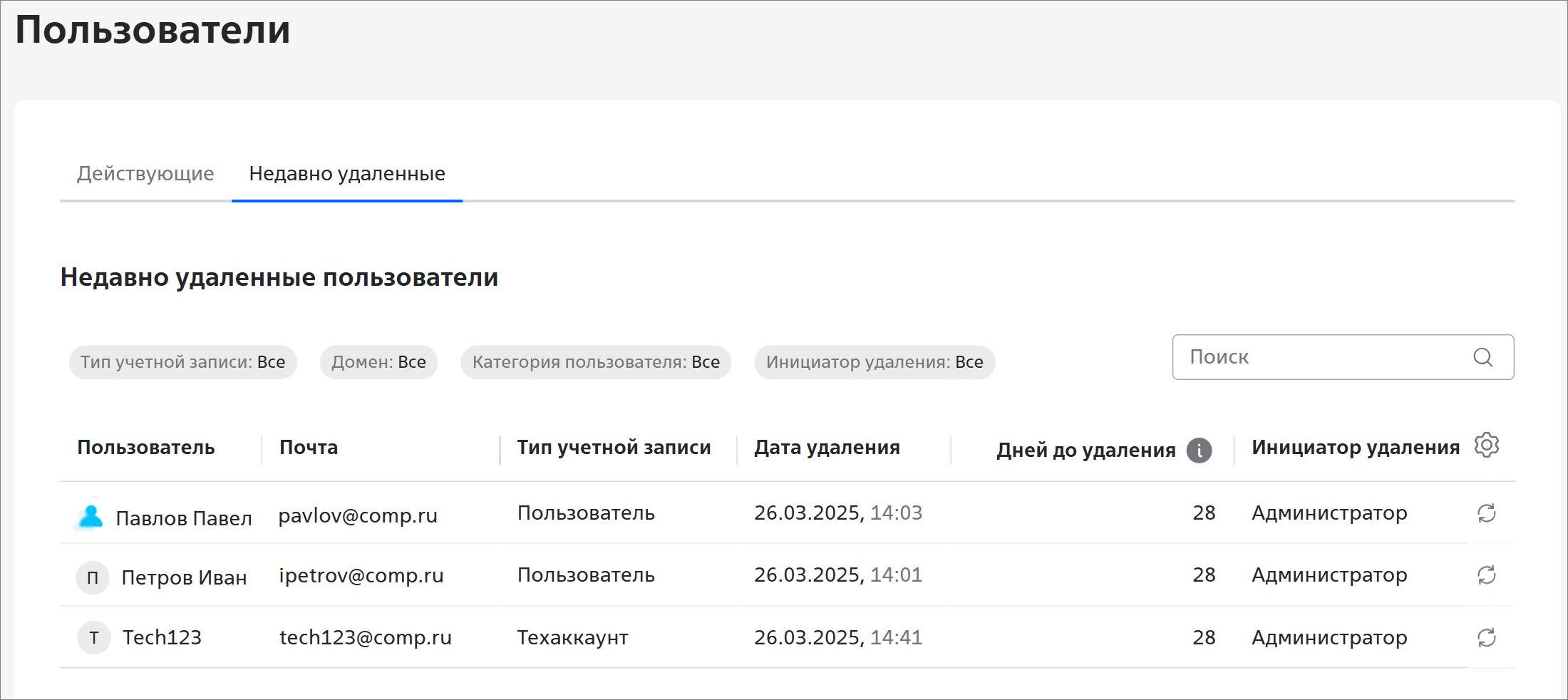Click Павлов Павел blue avatar icon
Viewport: 1568px width, 700px height.
click(91, 516)
